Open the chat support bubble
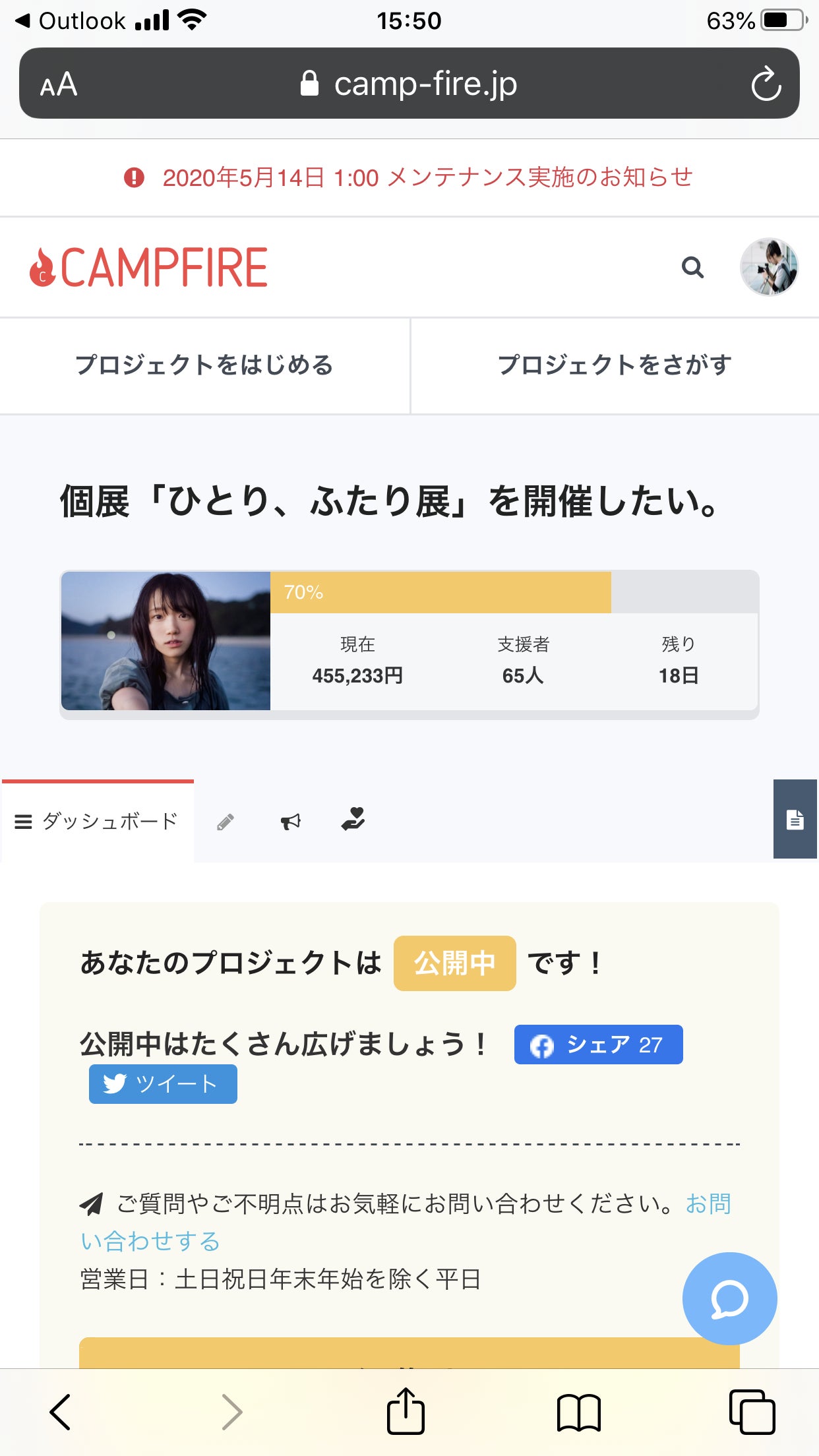819x1456 pixels. 729,1298
